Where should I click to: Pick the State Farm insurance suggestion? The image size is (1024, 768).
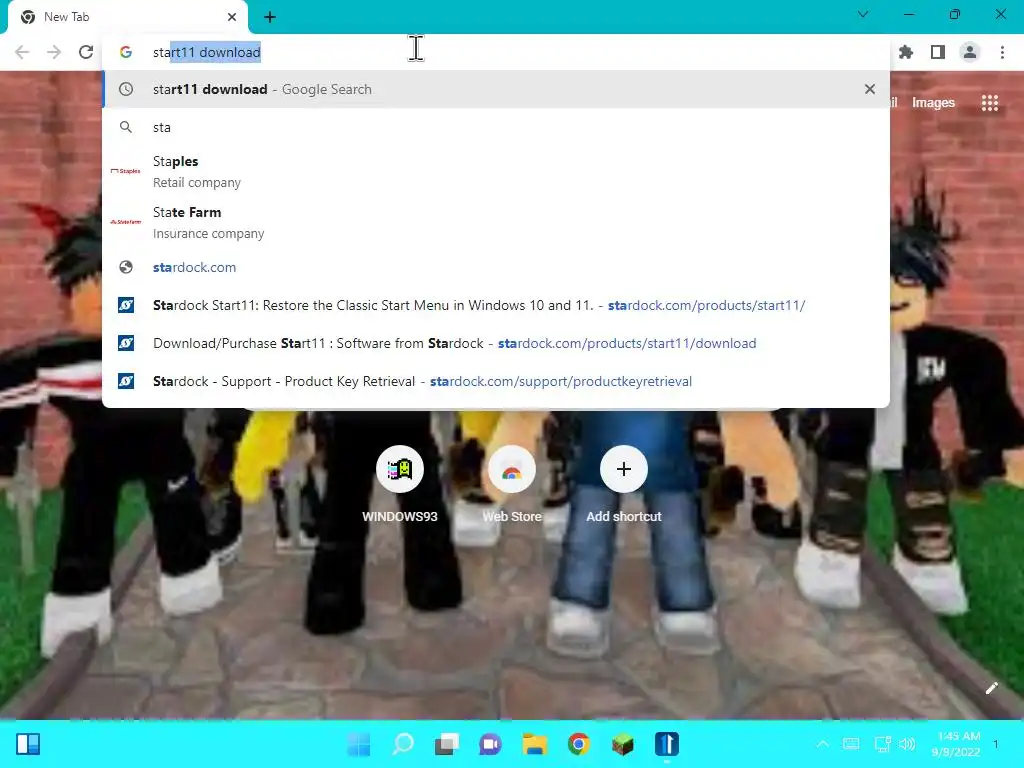coord(496,222)
